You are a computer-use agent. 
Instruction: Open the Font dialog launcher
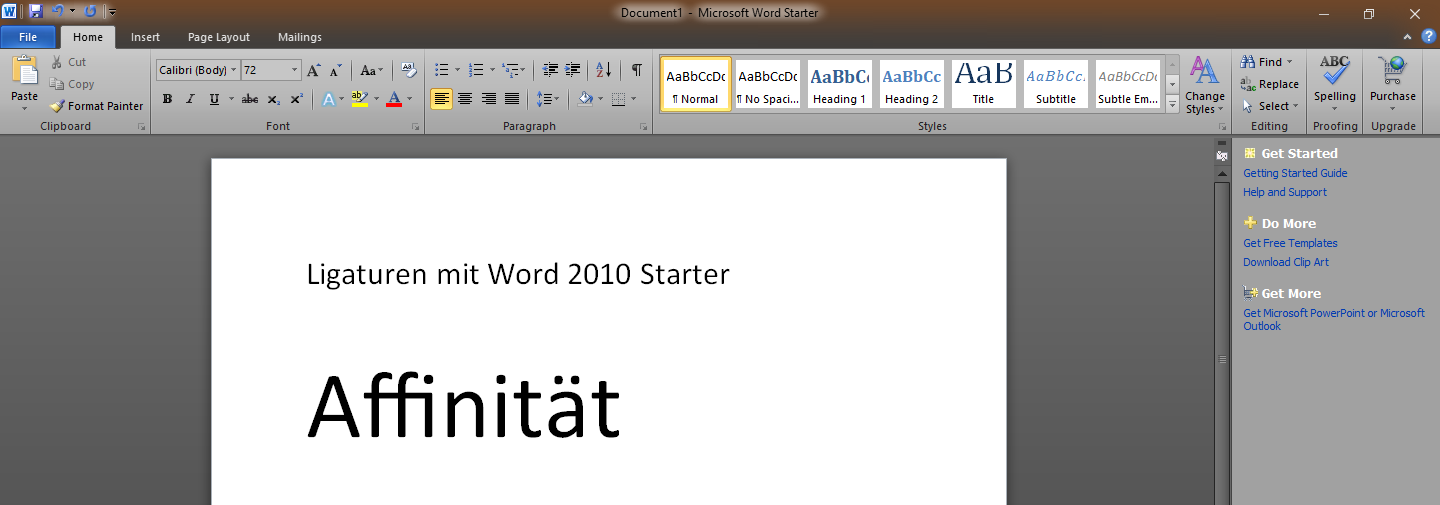[416, 127]
